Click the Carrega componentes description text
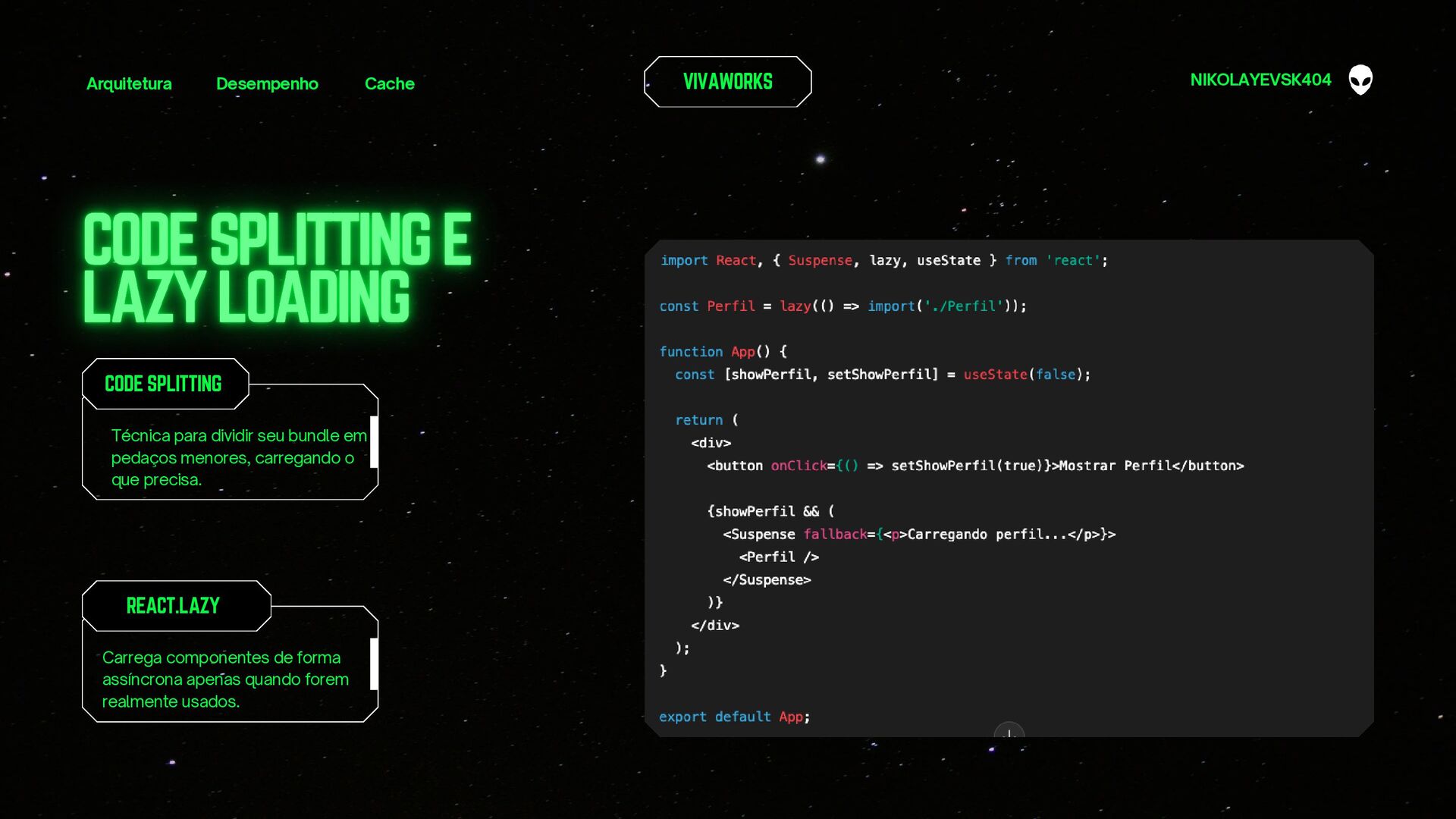1456x819 pixels. 225,679
